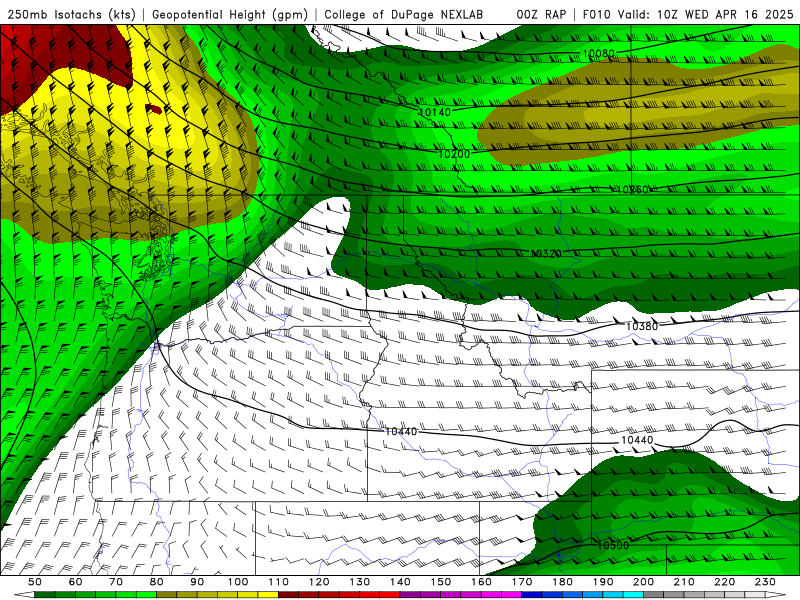800x600 pixels.
Task: Pick the royal blue swatch under the 170 label
Action: [x=532, y=595]
